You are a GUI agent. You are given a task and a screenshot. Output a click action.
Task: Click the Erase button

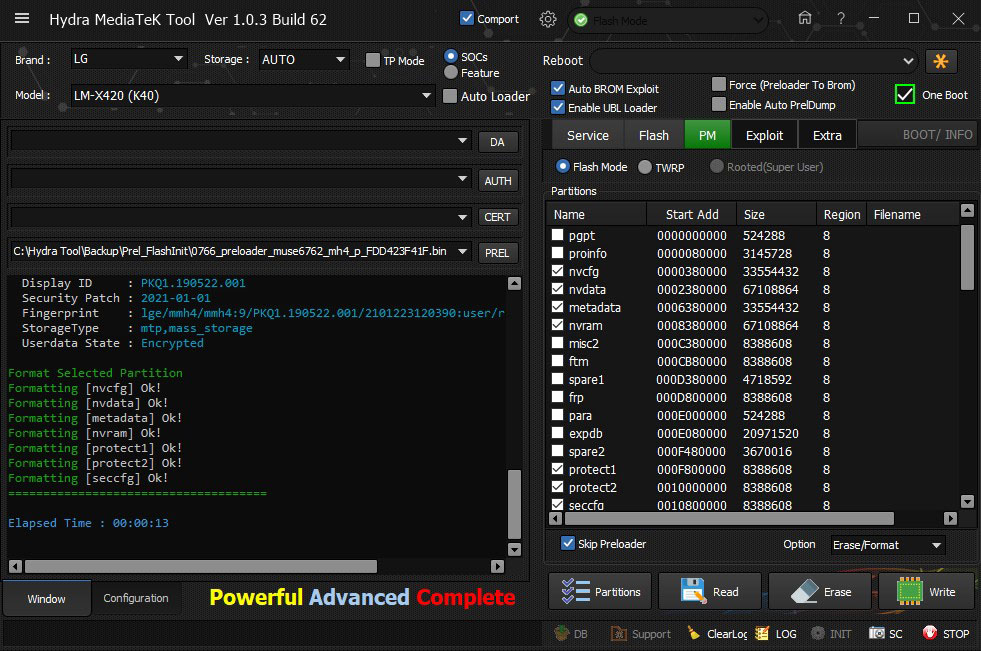point(820,592)
